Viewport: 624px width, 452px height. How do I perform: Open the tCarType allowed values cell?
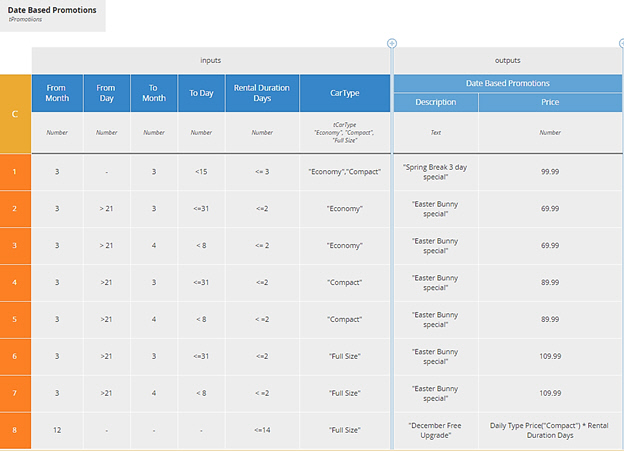pos(345,132)
